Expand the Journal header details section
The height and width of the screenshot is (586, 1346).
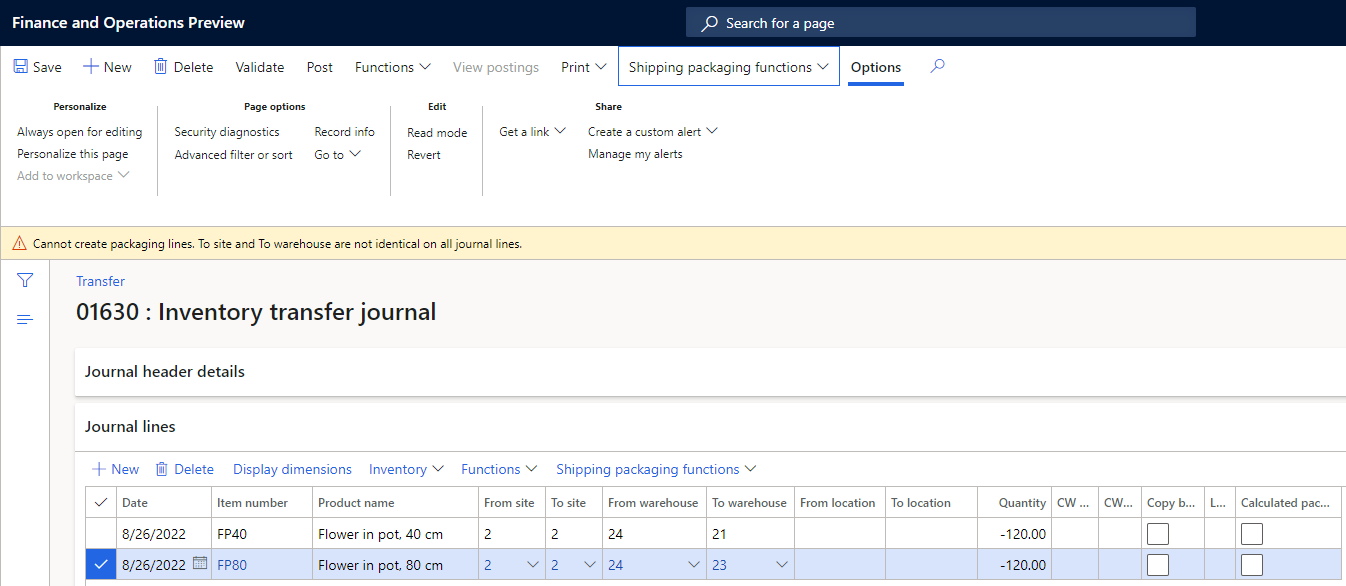(x=165, y=371)
